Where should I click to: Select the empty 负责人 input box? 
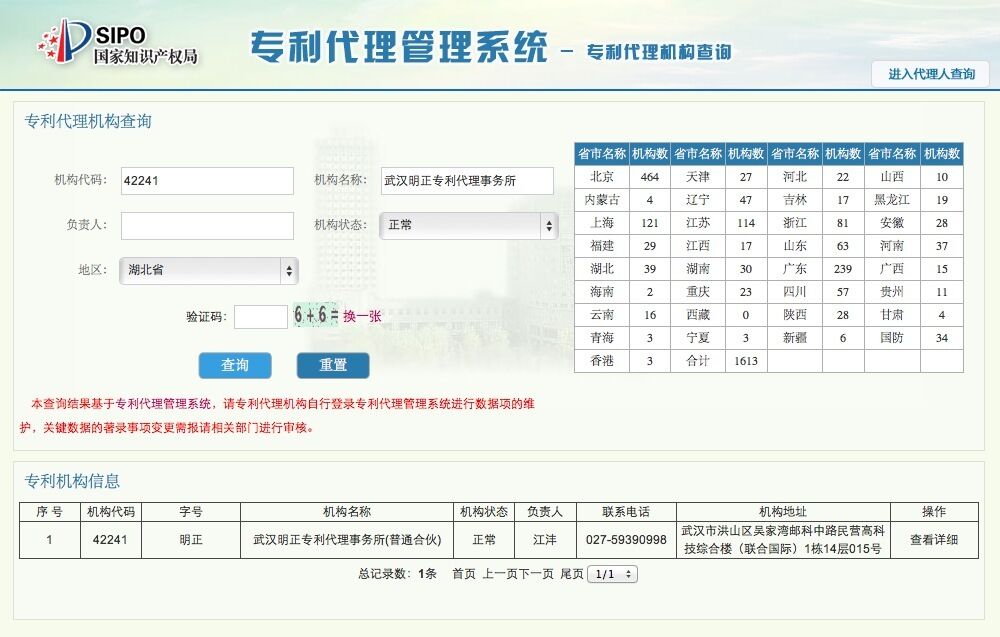click(207, 226)
